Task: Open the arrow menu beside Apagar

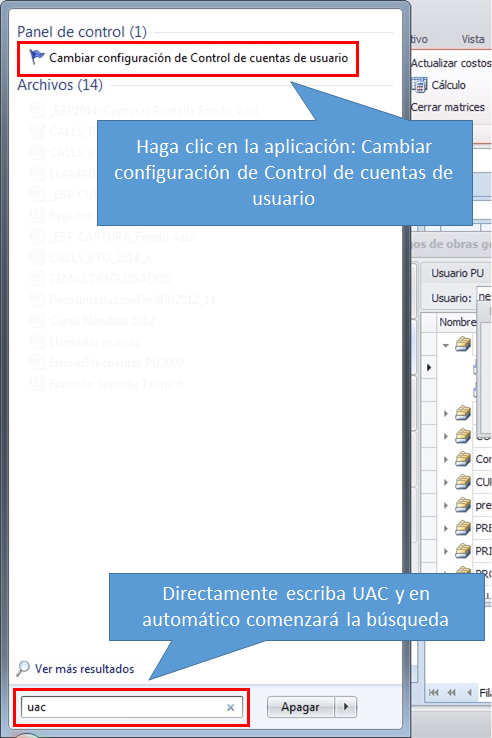Action: tap(346, 707)
